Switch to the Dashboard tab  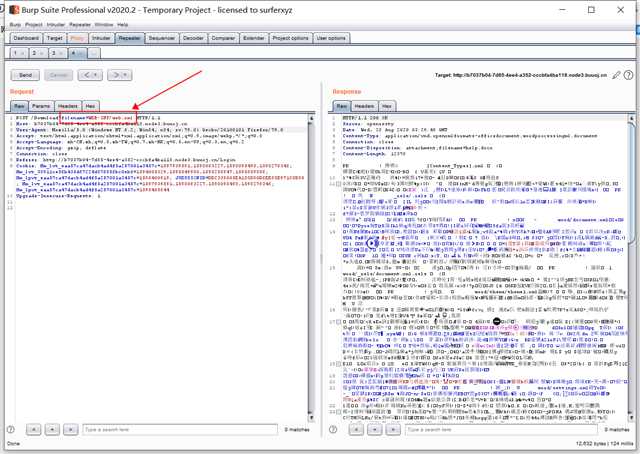[26, 38]
